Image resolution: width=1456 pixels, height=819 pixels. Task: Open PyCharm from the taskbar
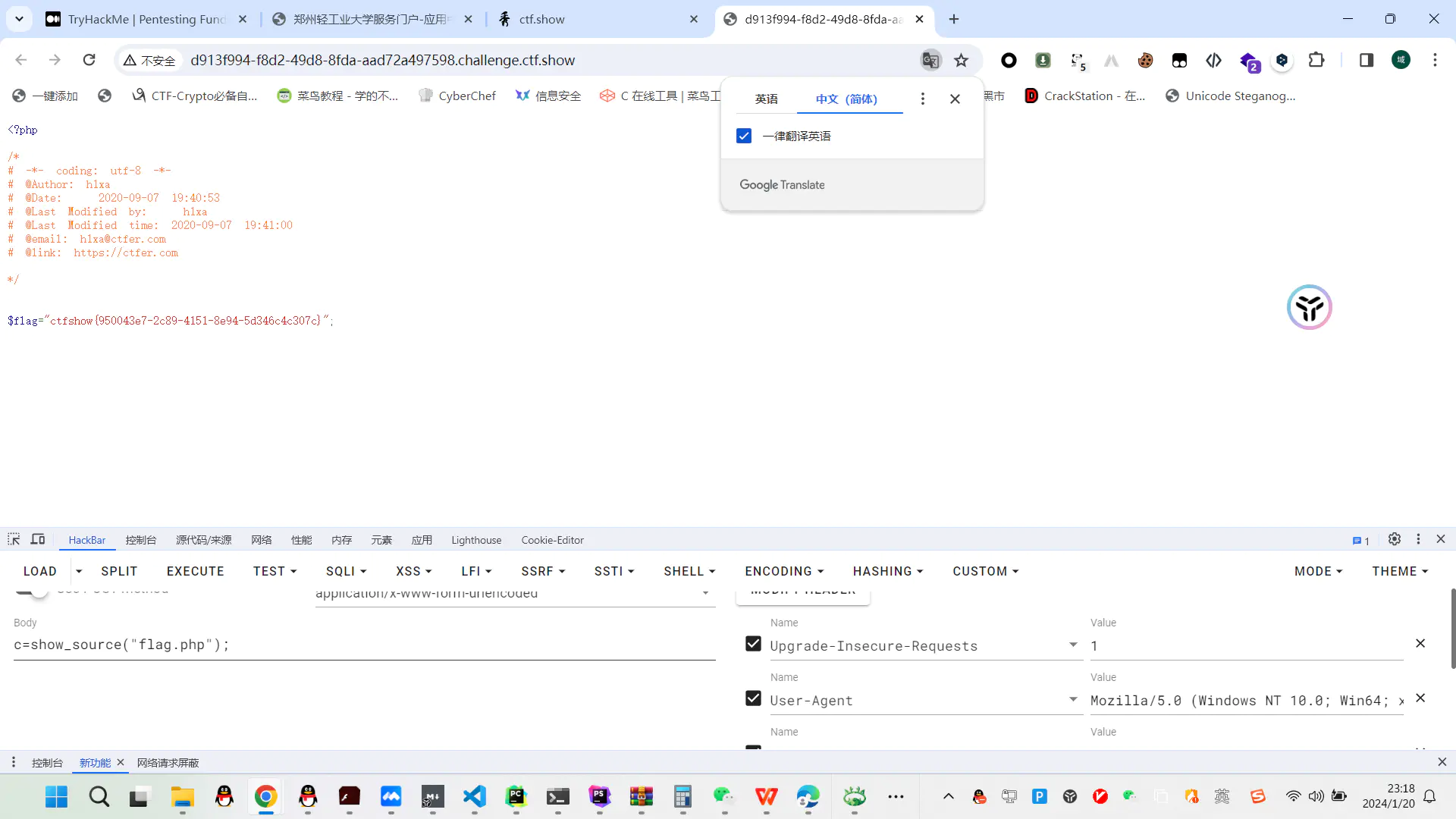[x=516, y=796]
